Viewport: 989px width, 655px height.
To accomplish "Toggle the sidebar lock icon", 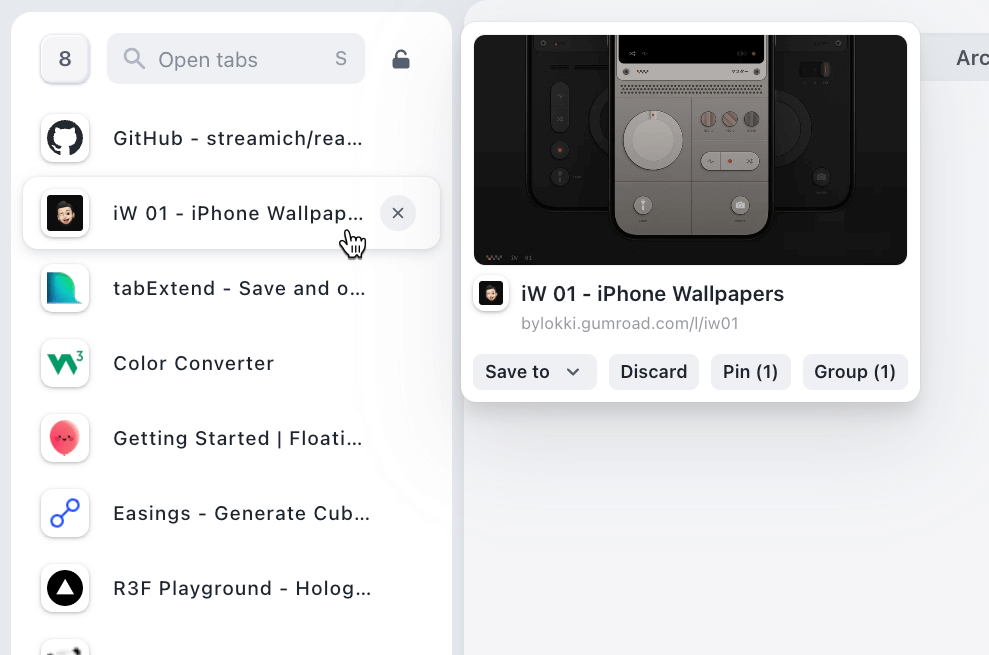I will click(x=400, y=59).
